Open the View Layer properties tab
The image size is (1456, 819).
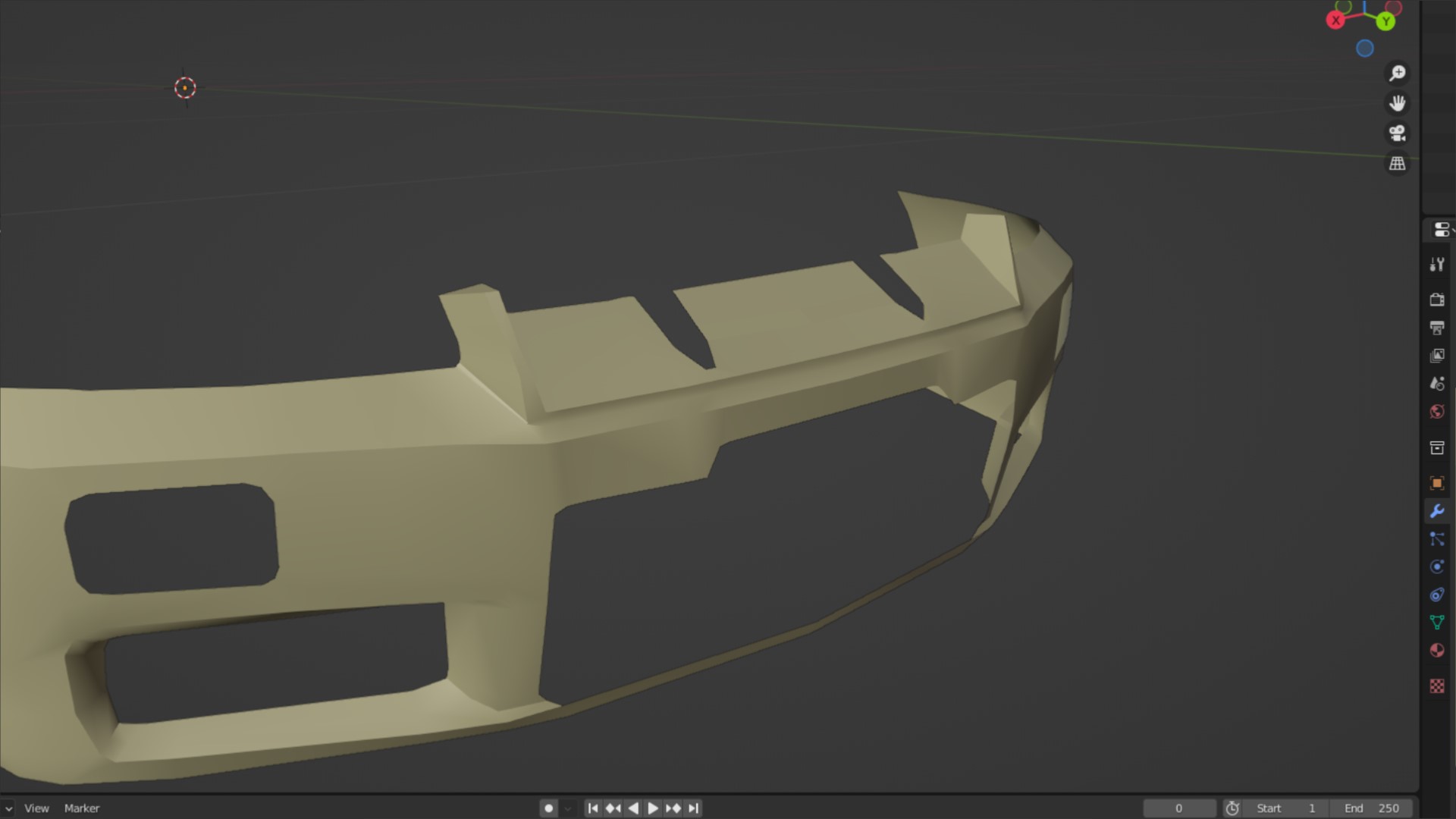pos(1436,356)
